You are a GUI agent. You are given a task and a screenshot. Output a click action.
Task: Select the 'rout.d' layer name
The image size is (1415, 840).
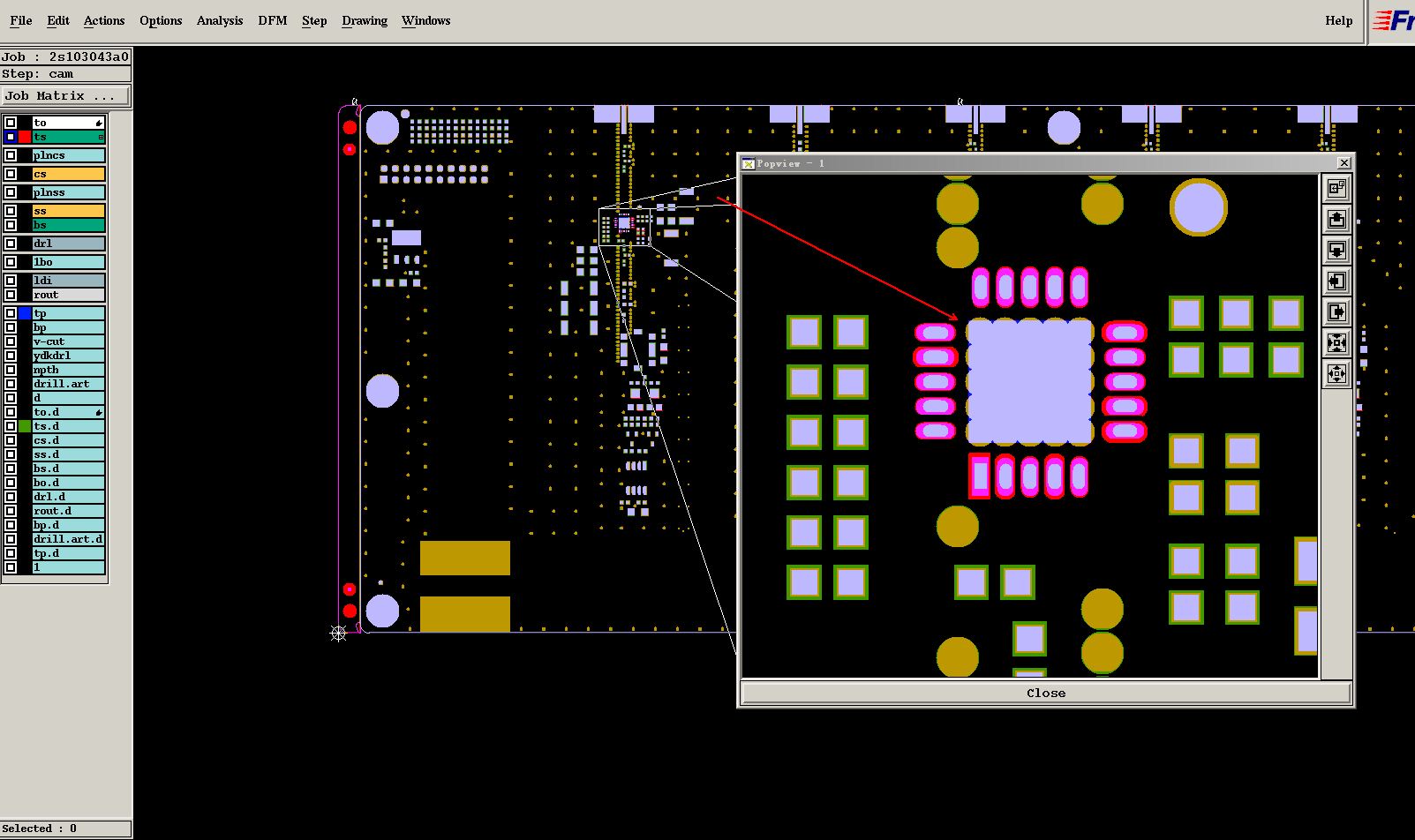(x=69, y=511)
